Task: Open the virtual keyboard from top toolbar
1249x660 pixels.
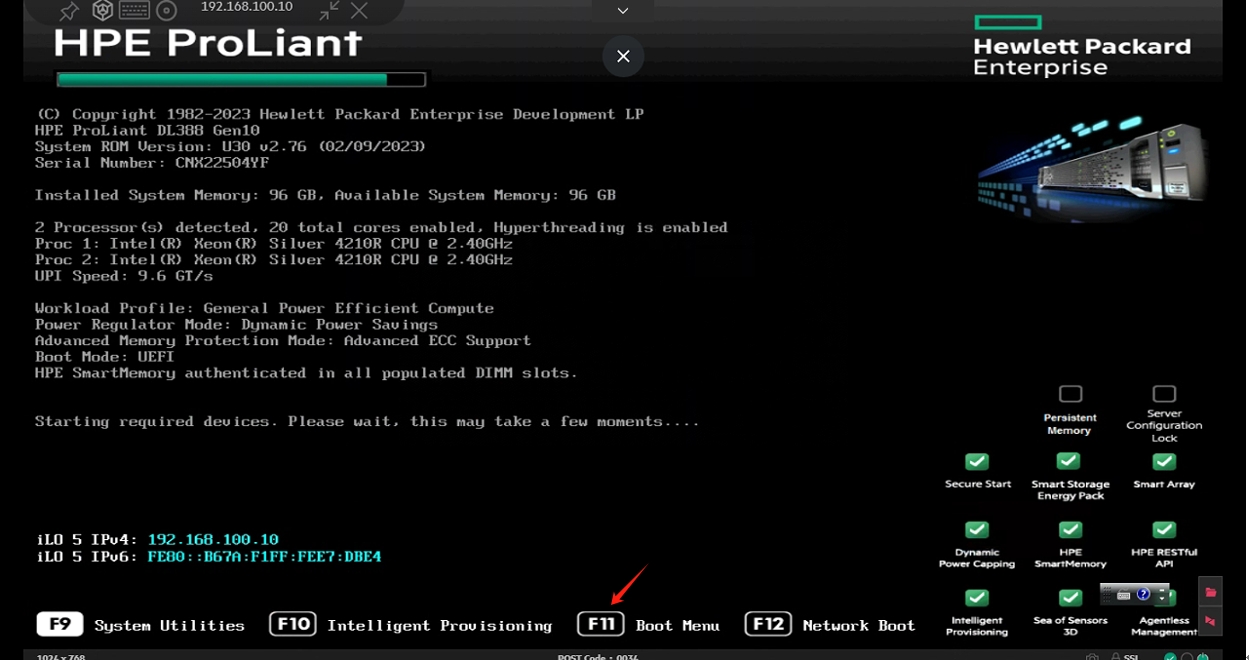Action: tap(134, 11)
